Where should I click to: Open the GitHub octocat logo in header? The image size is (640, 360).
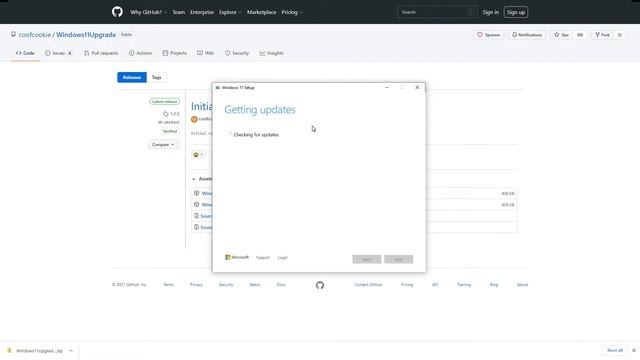[117, 12]
